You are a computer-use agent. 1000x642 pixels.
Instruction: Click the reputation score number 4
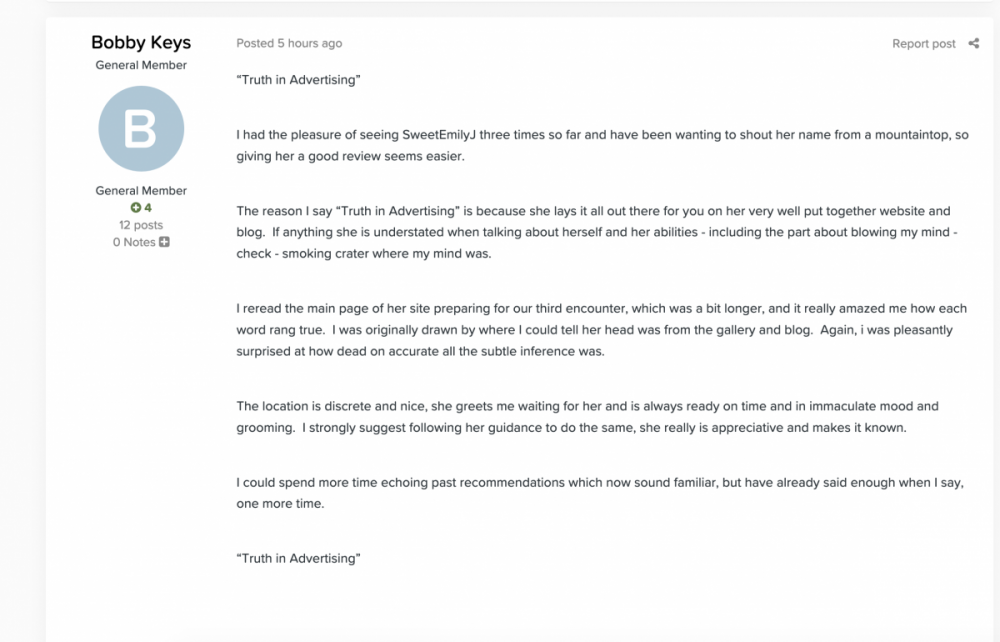point(148,208)
